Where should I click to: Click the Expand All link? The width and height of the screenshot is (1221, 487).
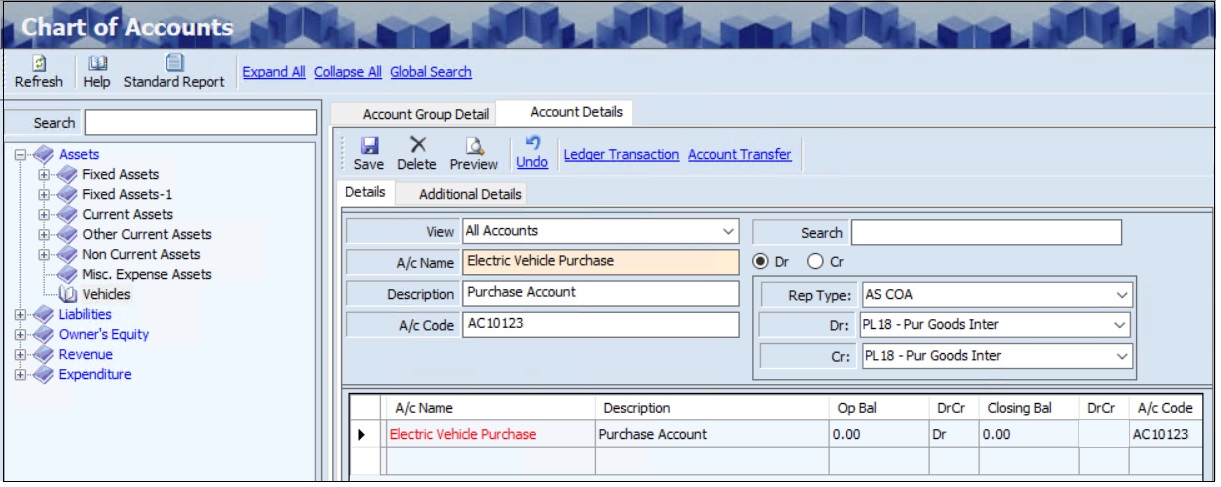pyautogui.click(x=274, y=72)
